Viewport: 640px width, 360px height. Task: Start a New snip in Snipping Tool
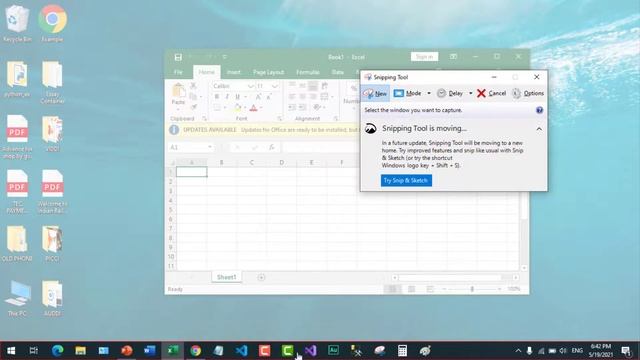pos(375,93)
